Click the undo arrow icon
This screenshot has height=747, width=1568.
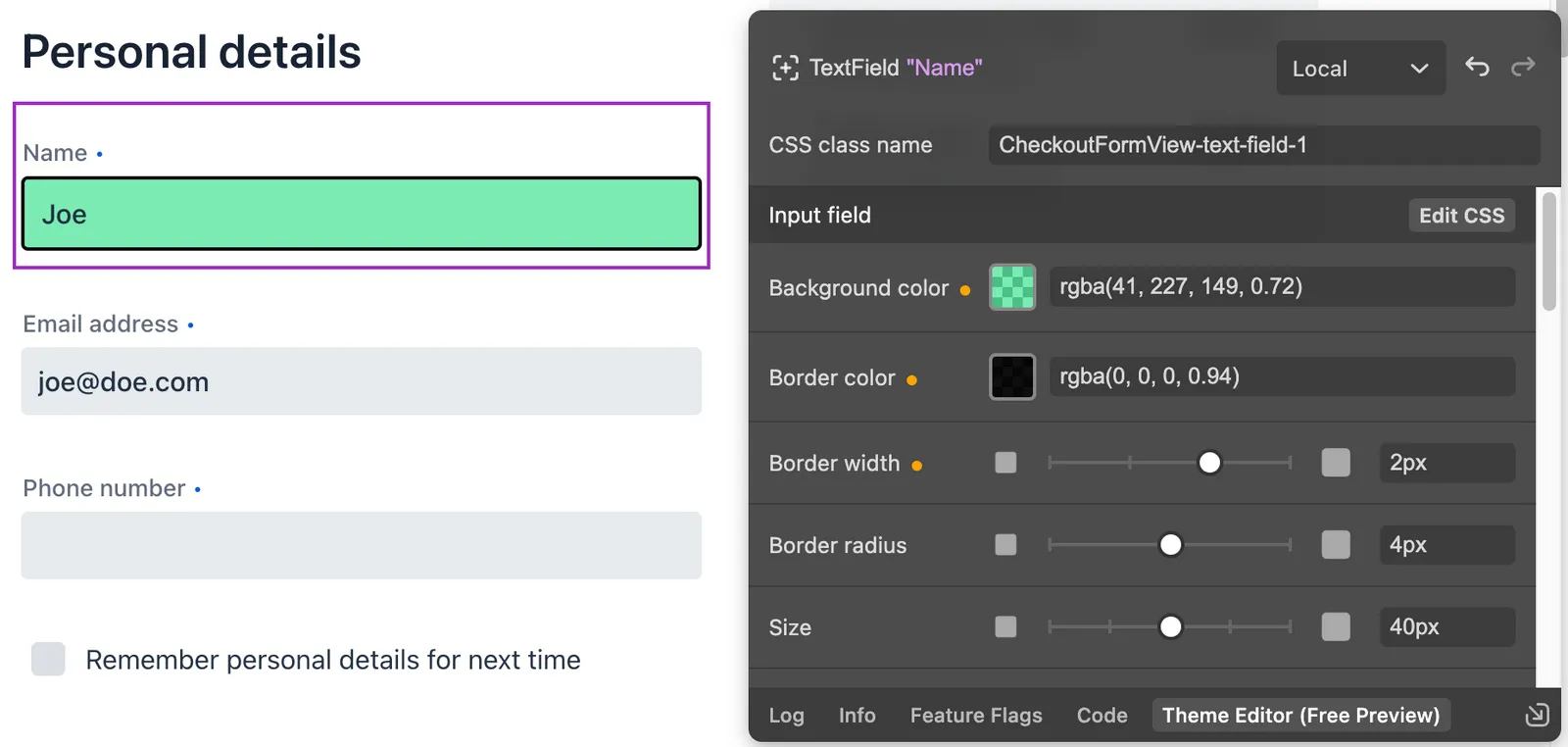[x=1477, y=67]
